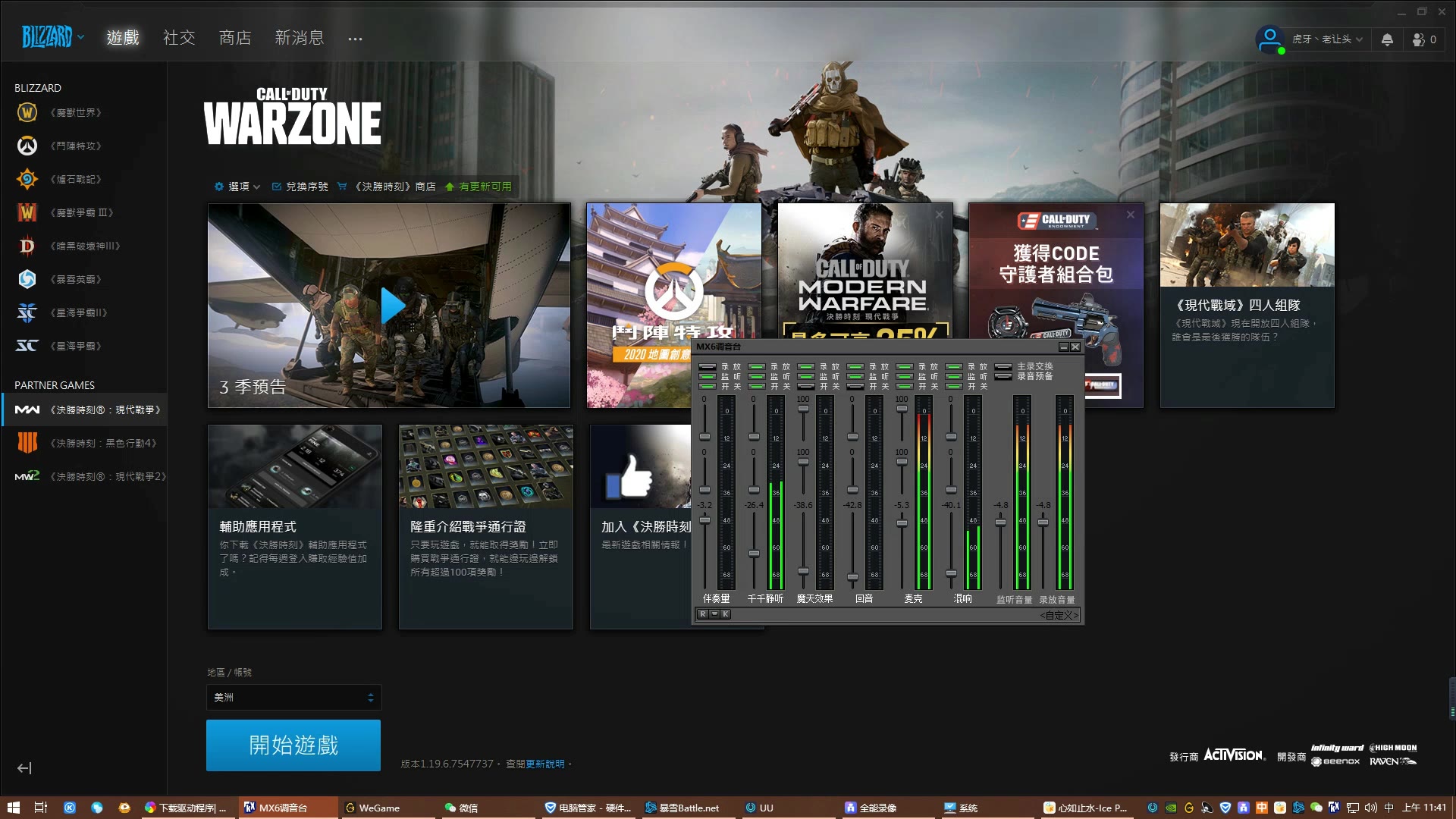Toggle 监听 for 伴奏里 channel

pos(707,376)
